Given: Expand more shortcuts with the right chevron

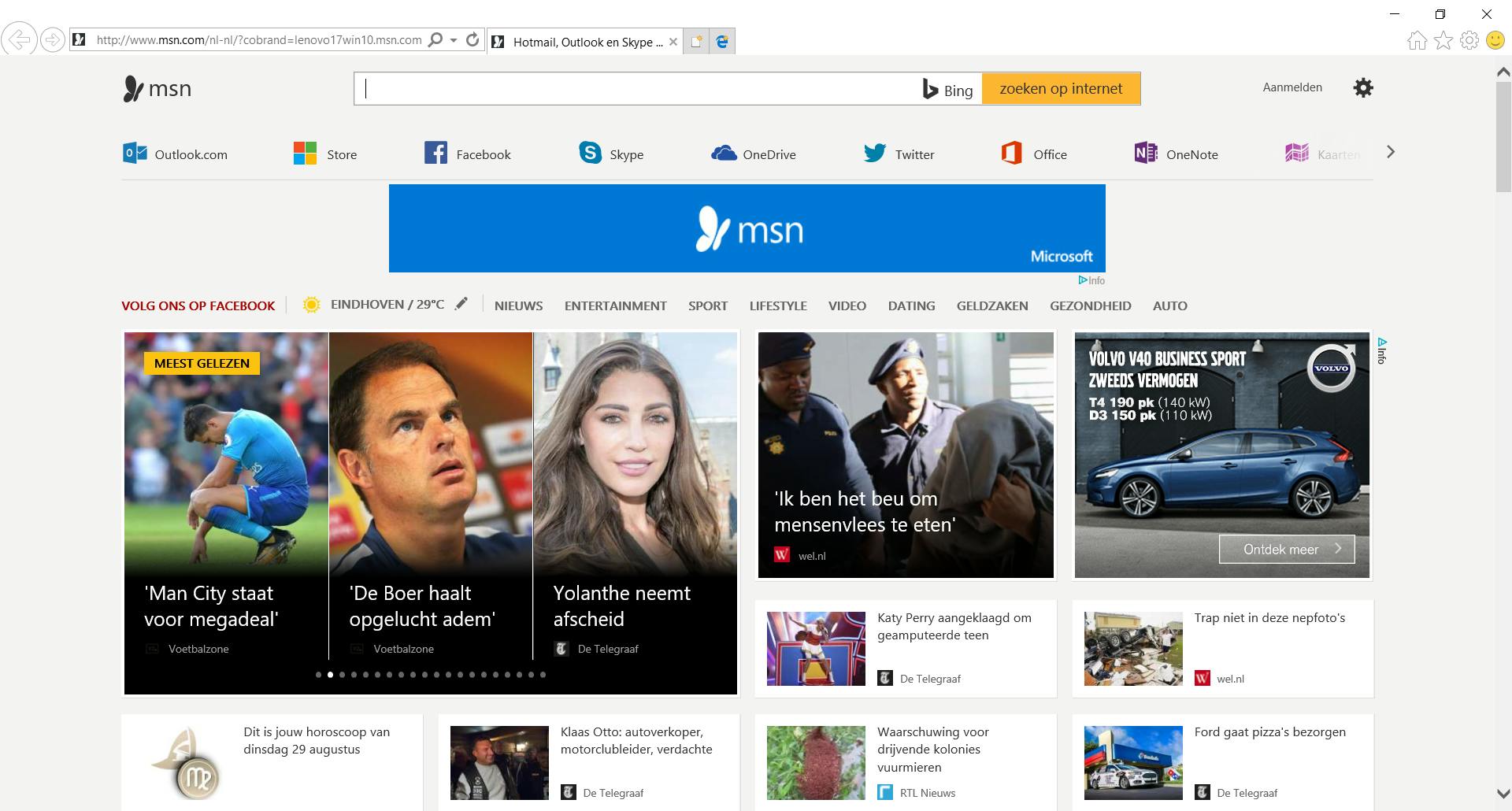Looking at the screenshot, I should 1391,152.
